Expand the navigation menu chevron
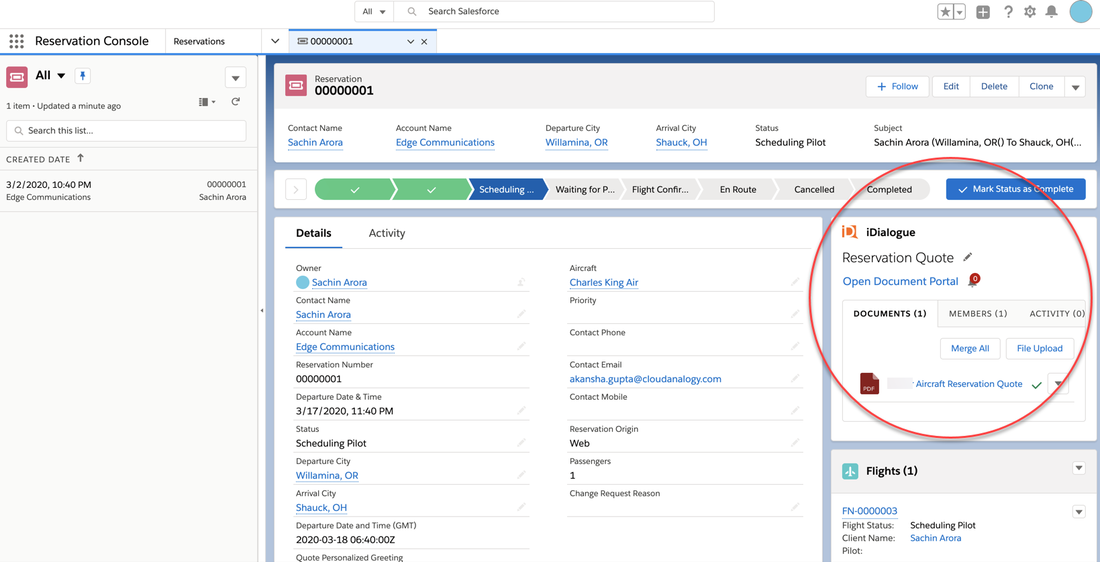This screenshot has height=562, width=1100. pos(275,41)
